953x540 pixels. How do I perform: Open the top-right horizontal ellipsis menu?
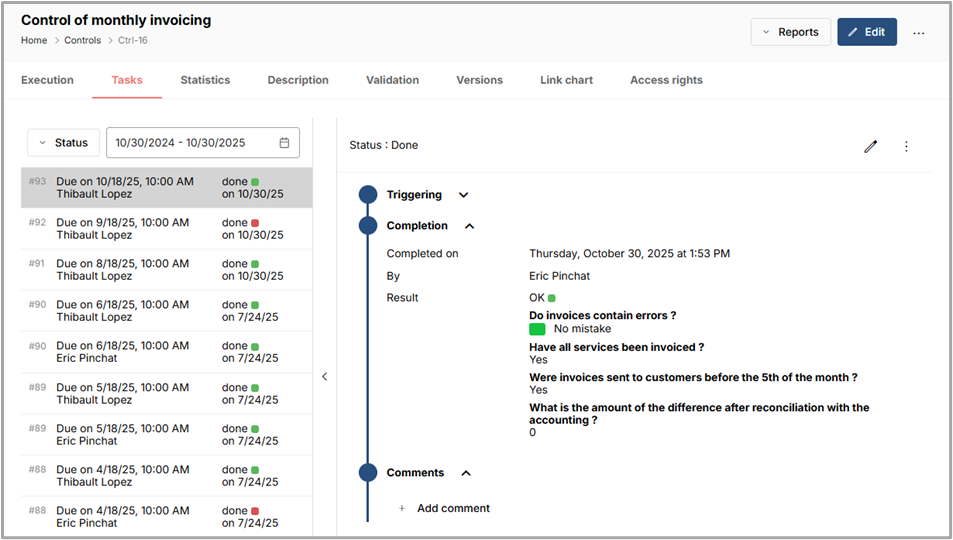(x=918, y=32)
